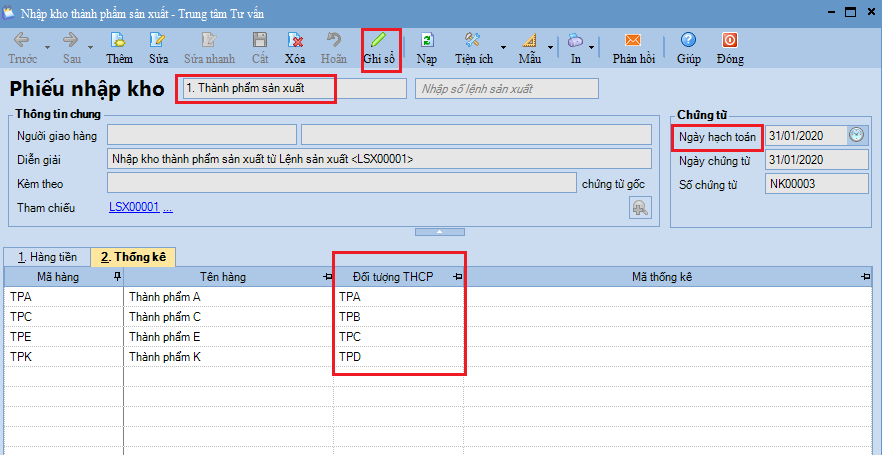Open the dropdown arrow next to Sau
This screenshot has width=882, height=455.
tap(91, 47)
